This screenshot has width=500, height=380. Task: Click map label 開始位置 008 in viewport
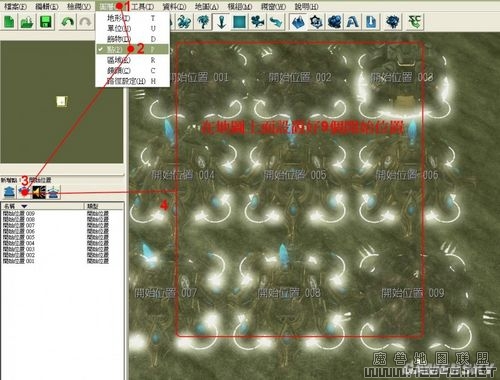pos(289,293)
